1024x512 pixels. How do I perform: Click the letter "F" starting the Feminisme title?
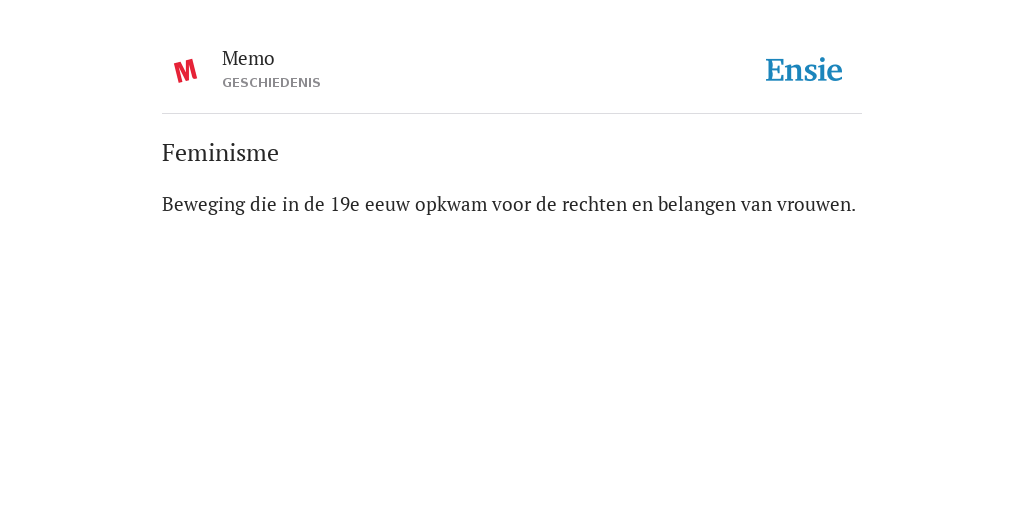[168, 153]
